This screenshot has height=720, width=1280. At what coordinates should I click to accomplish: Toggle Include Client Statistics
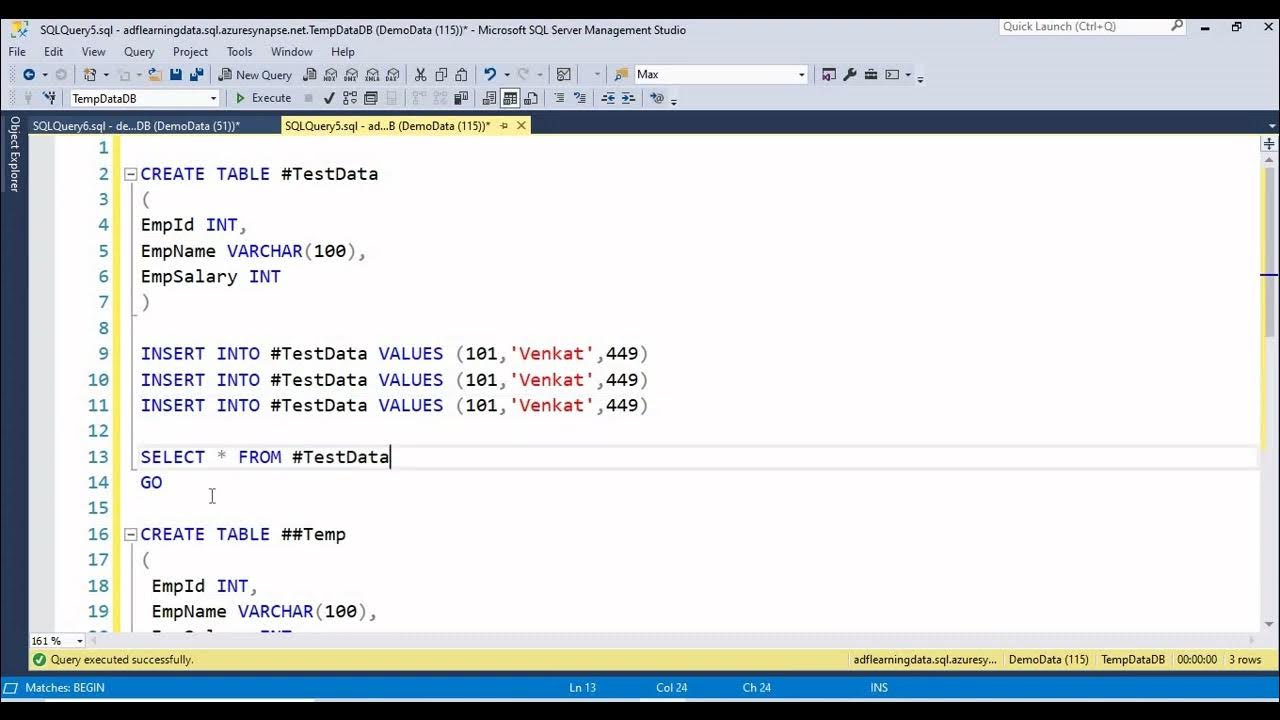(x=461, y=98)
